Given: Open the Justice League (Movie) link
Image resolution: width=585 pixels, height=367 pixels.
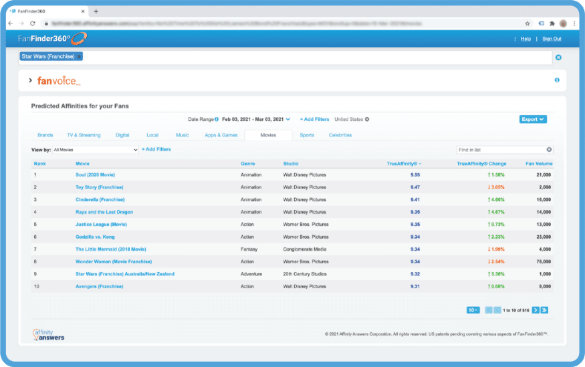Looking at the screenshot, I should click(101, 225).
